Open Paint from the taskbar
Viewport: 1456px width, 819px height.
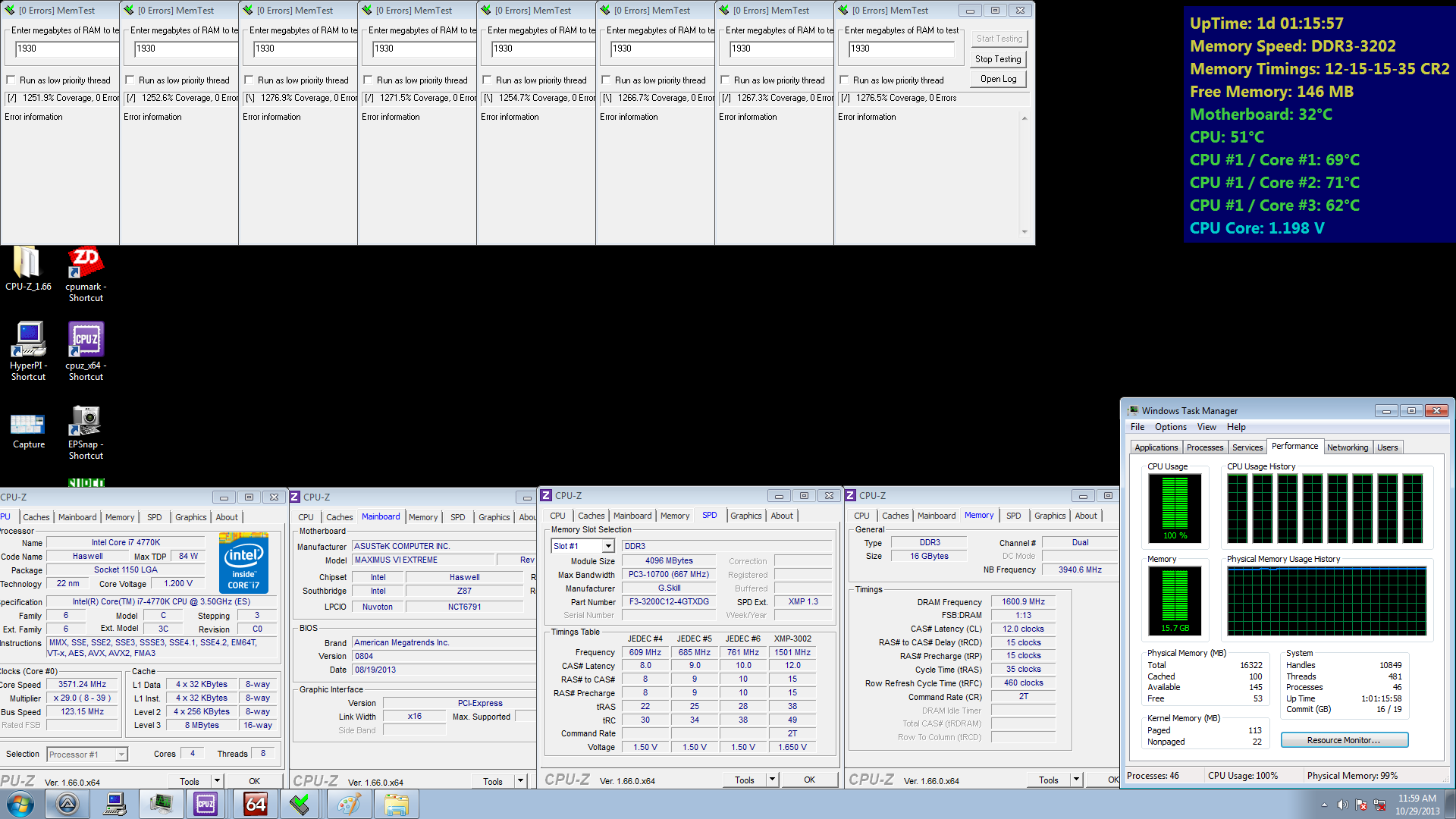[x=348, y=804]
